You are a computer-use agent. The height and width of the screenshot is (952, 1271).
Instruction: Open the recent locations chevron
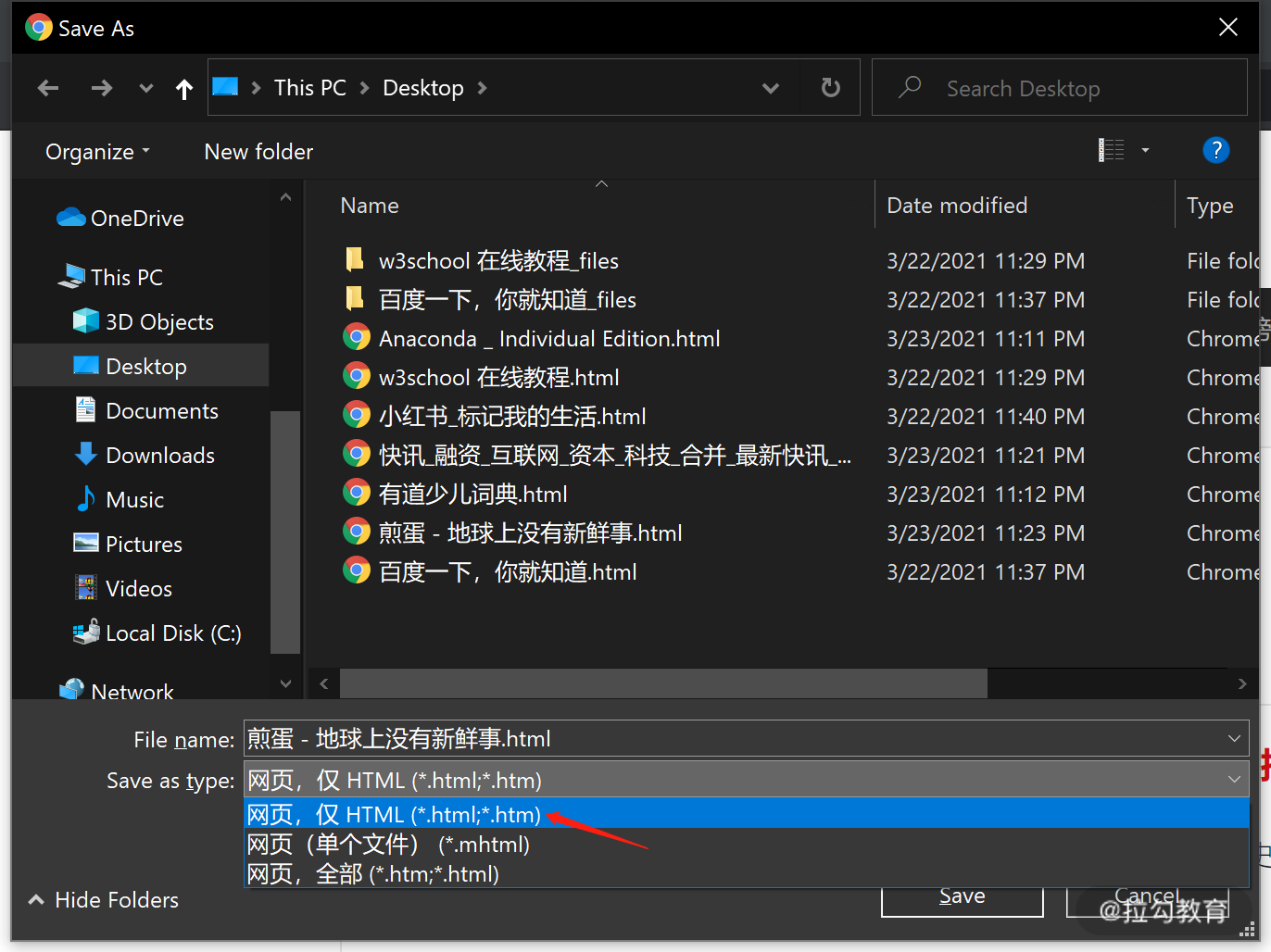coord(145,88)
